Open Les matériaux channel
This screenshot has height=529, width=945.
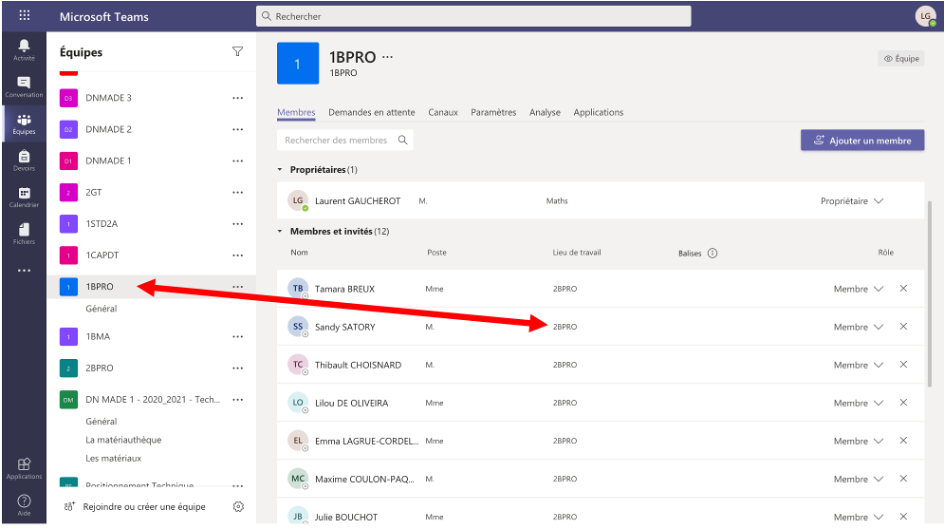click(113, 459)
